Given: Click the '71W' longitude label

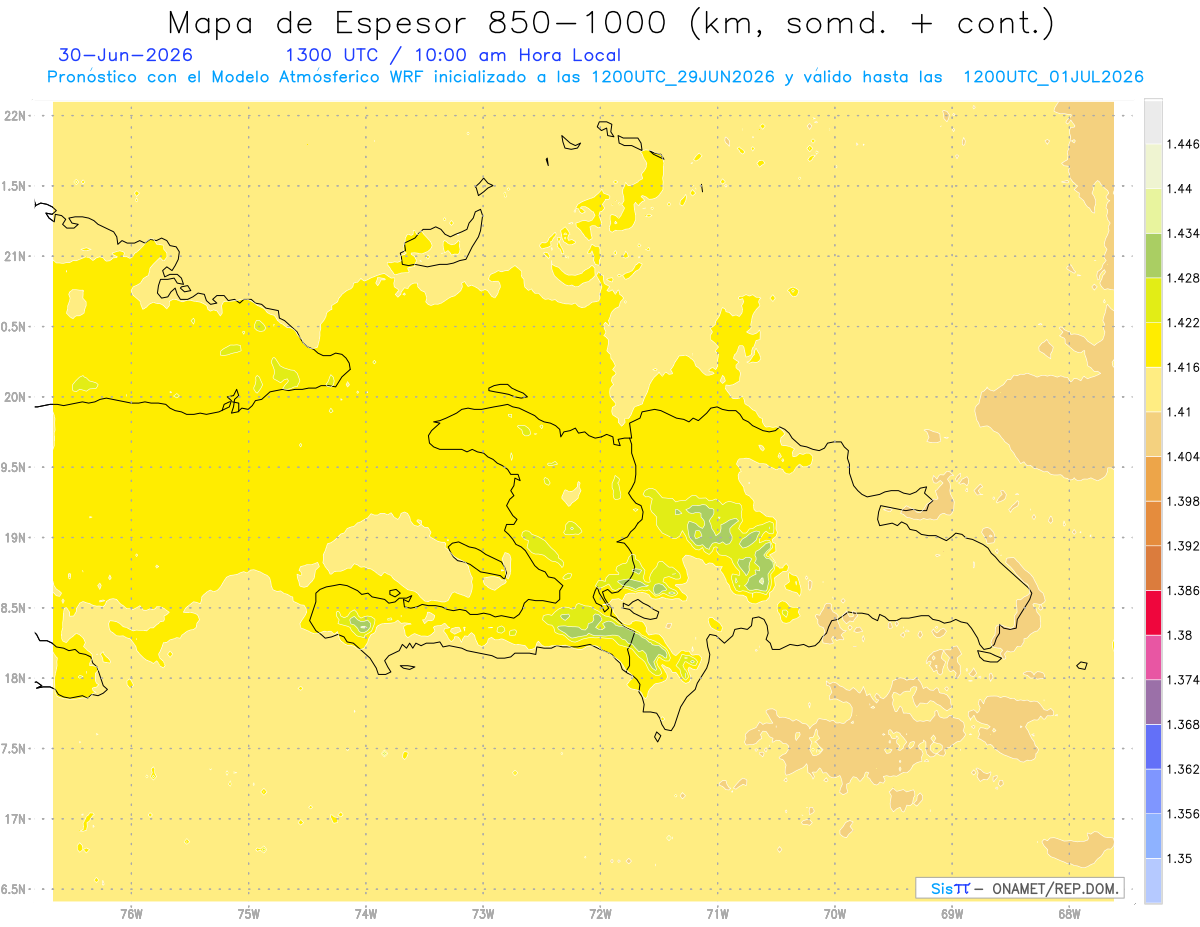Looking at the screenshot, I should coord(717,915).
